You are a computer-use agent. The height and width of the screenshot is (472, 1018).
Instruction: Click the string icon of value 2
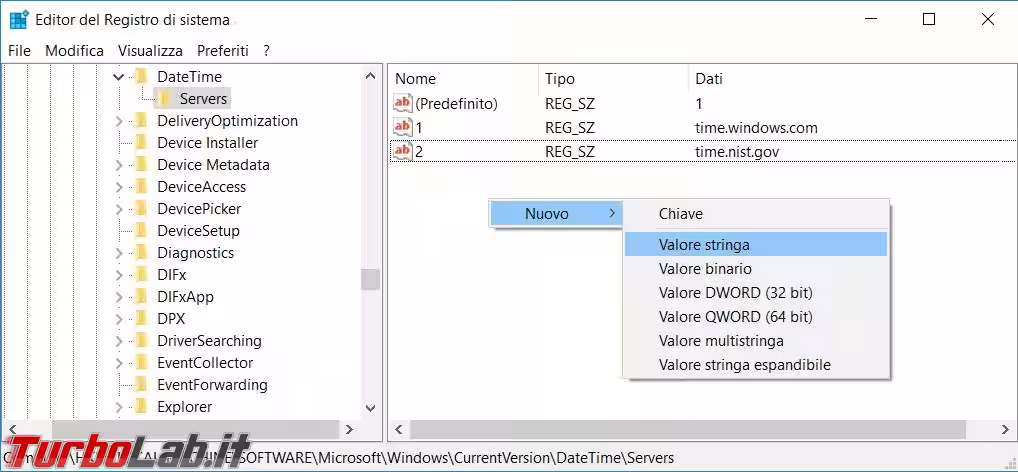[403, 152]
